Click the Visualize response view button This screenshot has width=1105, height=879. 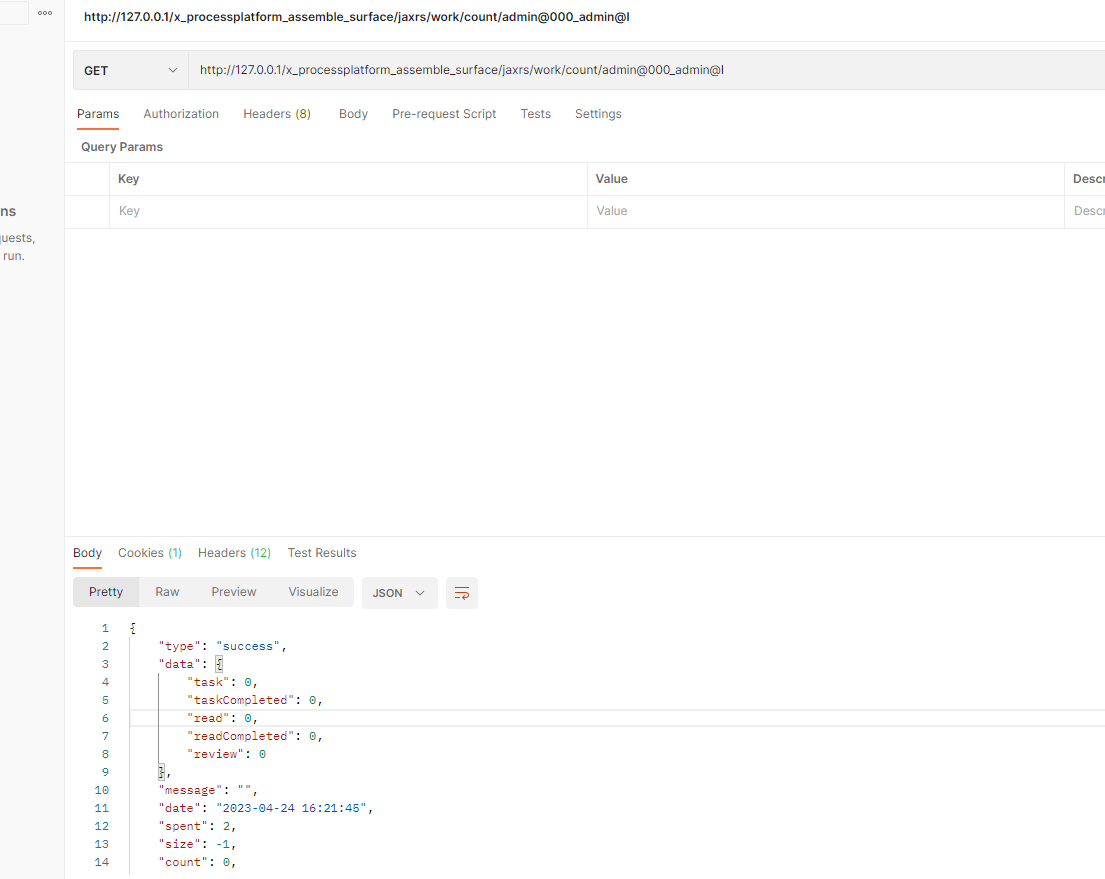point(313,592)
